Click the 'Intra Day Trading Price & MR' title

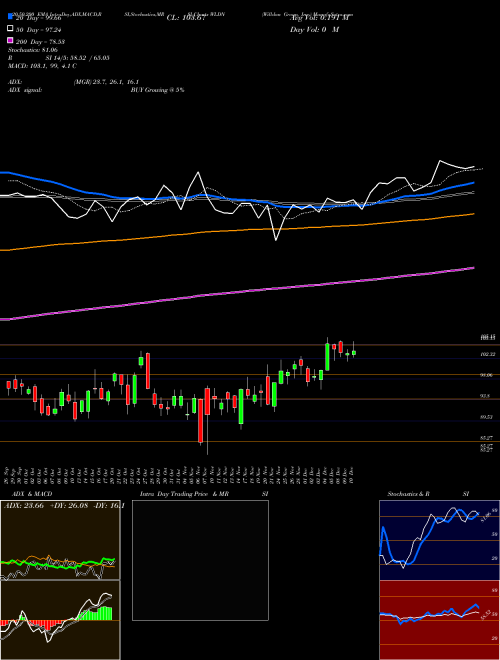pos(184,494)
